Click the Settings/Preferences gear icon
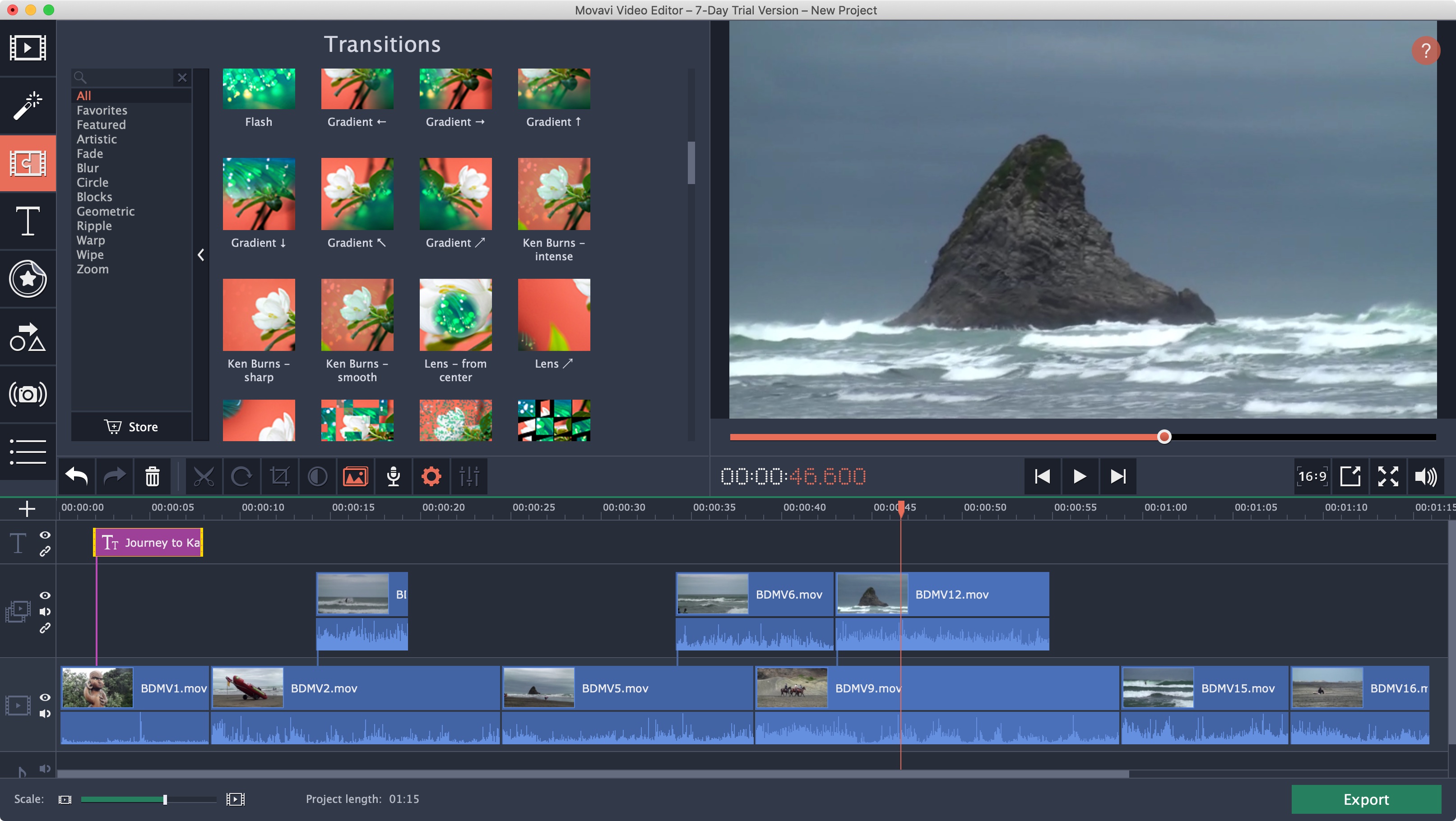 tap(432, 476)
